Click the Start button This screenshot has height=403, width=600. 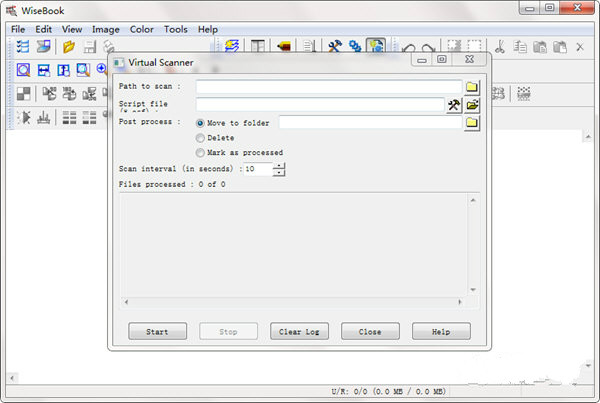157,331
